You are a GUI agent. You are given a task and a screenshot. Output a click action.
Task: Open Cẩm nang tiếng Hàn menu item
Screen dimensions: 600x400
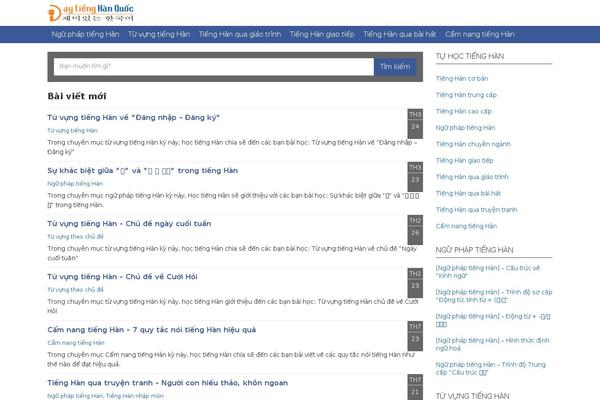point(479,34)
